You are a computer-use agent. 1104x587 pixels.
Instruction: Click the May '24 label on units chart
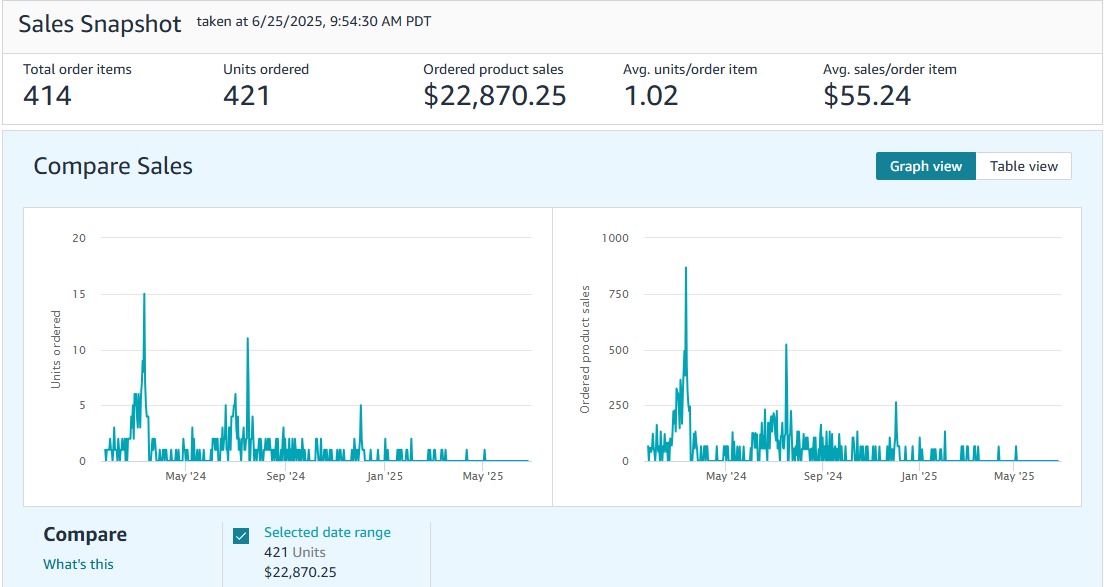coord(186,476)
